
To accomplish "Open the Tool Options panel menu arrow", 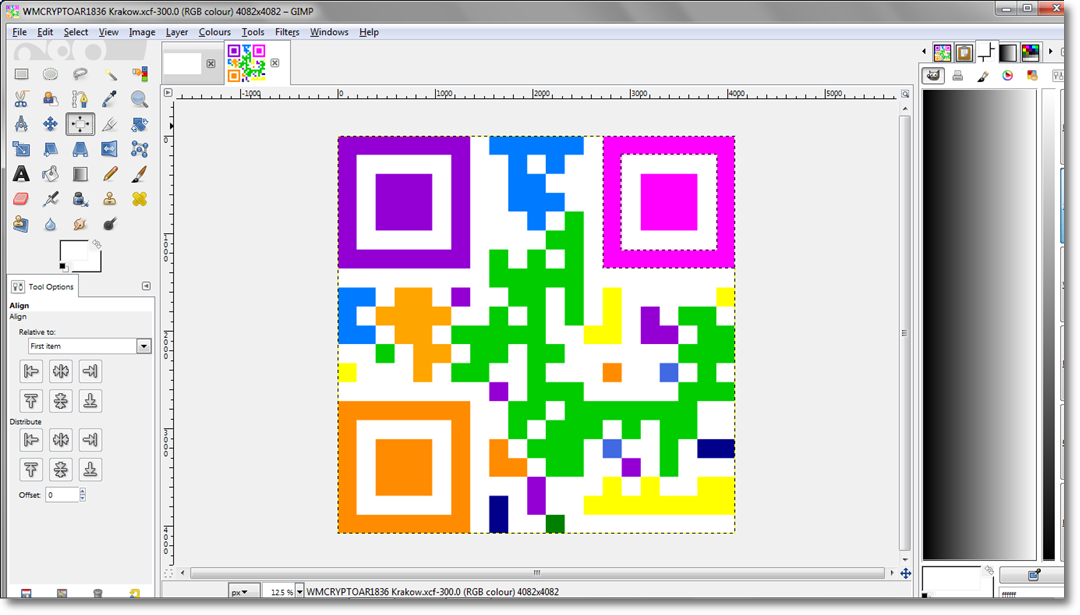I will tap(146, 286).
